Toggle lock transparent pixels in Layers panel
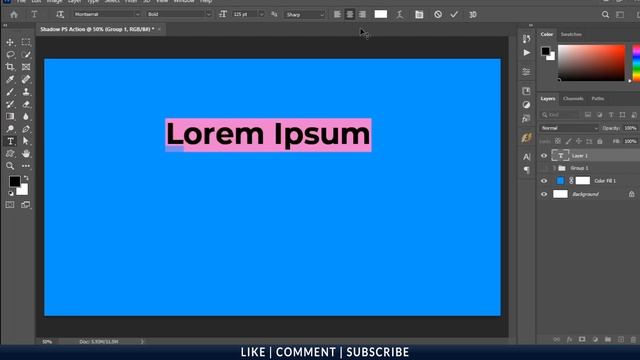The width and height of the screenshot is (640, 360). click(x=558, y=141)
